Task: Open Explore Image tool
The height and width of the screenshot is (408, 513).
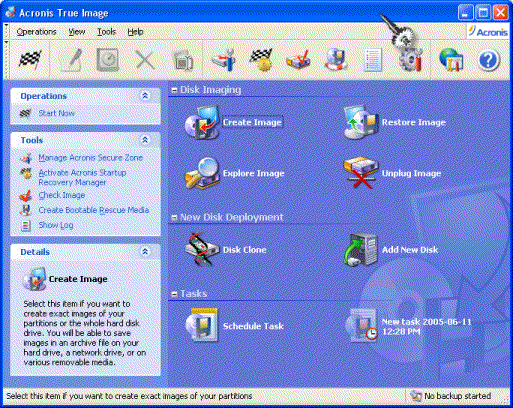Action: pos(202,173)
